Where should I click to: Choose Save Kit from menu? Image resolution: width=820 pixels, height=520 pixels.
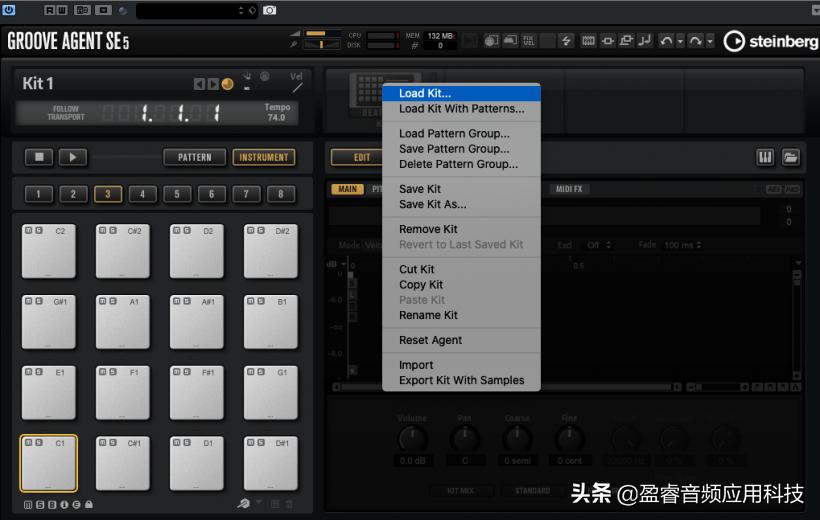[461, 189]
